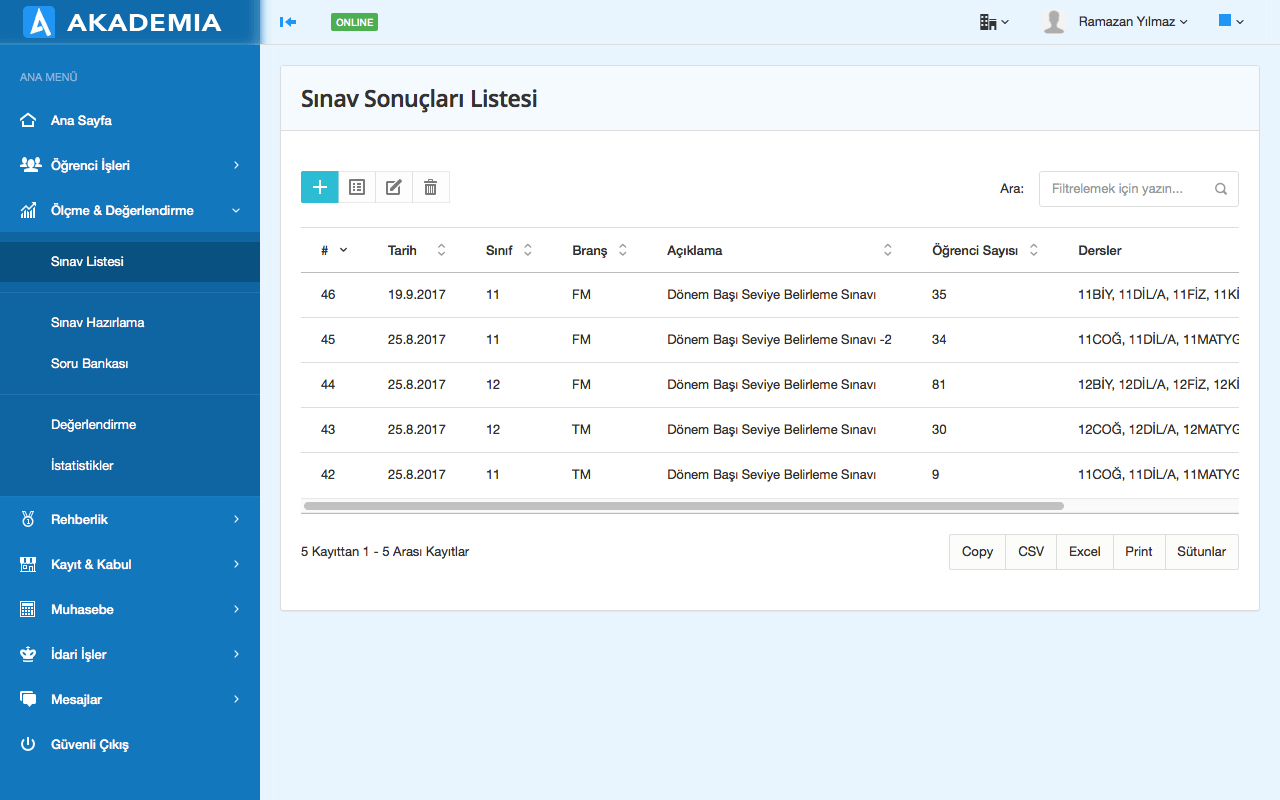Click the Akademia logo icon

coord(38,22)
